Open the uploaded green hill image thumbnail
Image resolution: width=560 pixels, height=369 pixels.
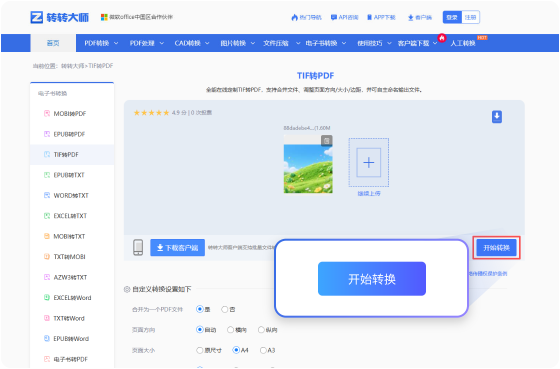[x=308, y=164]
